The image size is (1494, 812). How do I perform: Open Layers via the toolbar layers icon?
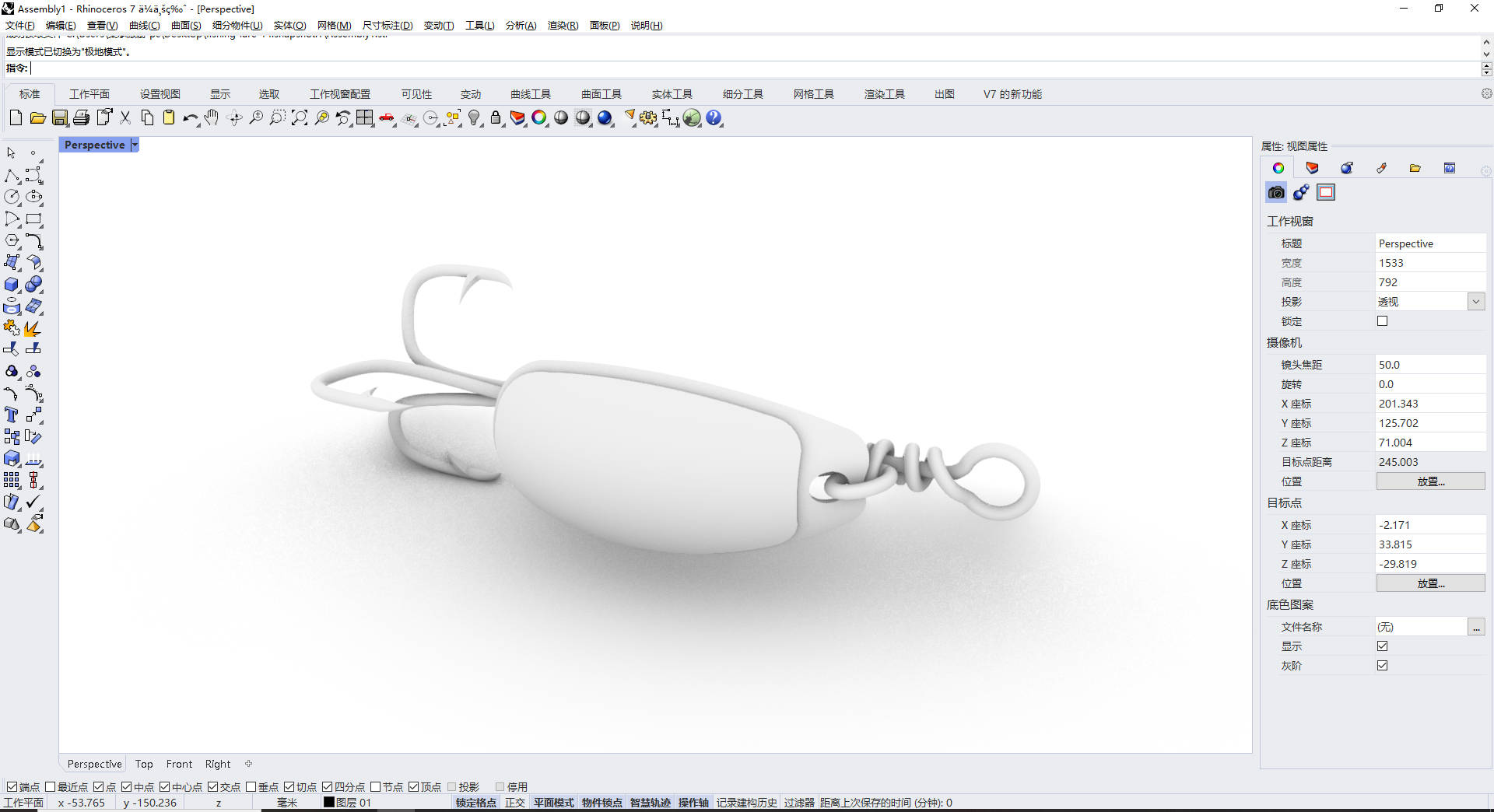[x=517, y=118]
